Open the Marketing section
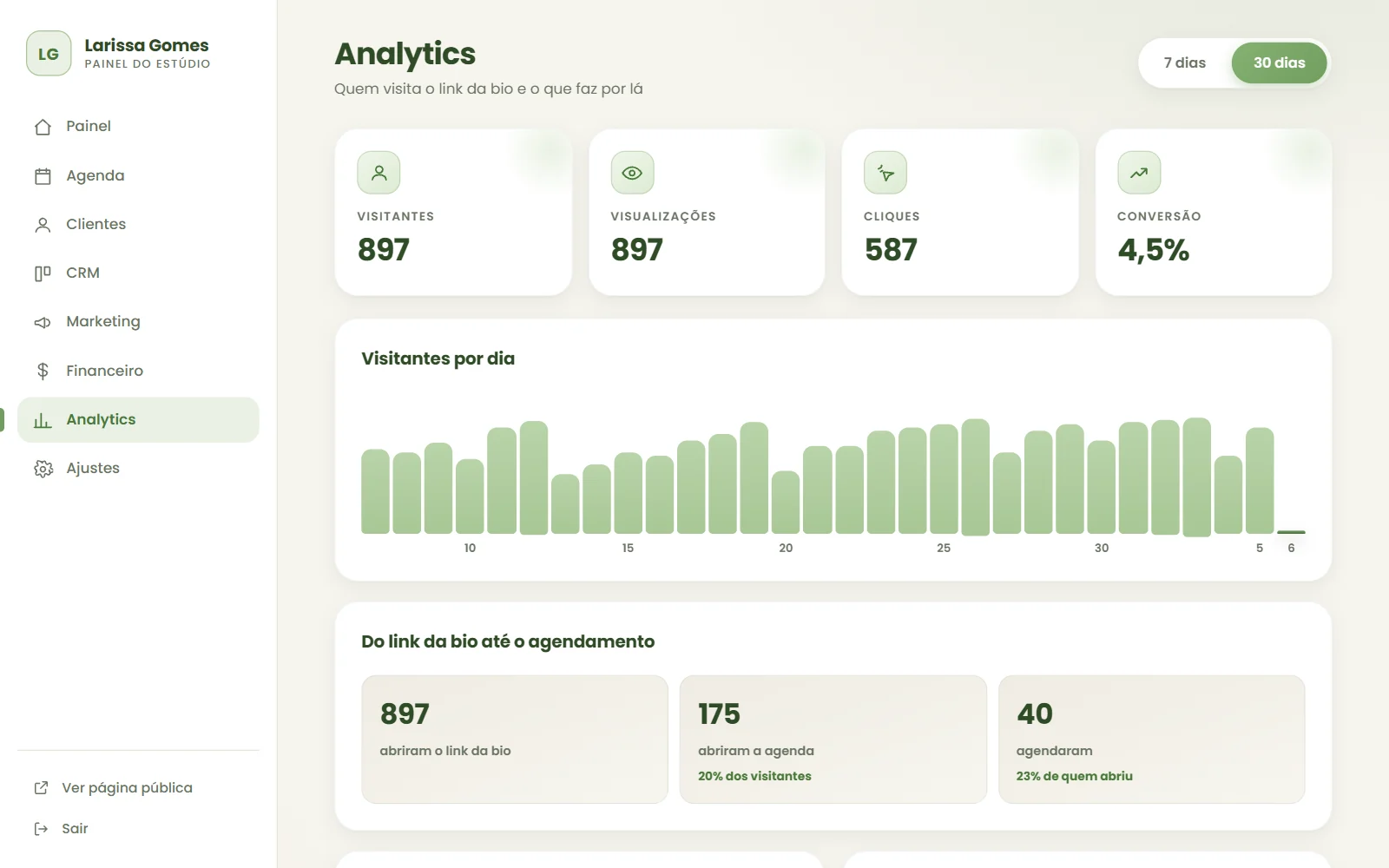The height and width of the screenshot is (868, 1389). click(x=138, y=322)
